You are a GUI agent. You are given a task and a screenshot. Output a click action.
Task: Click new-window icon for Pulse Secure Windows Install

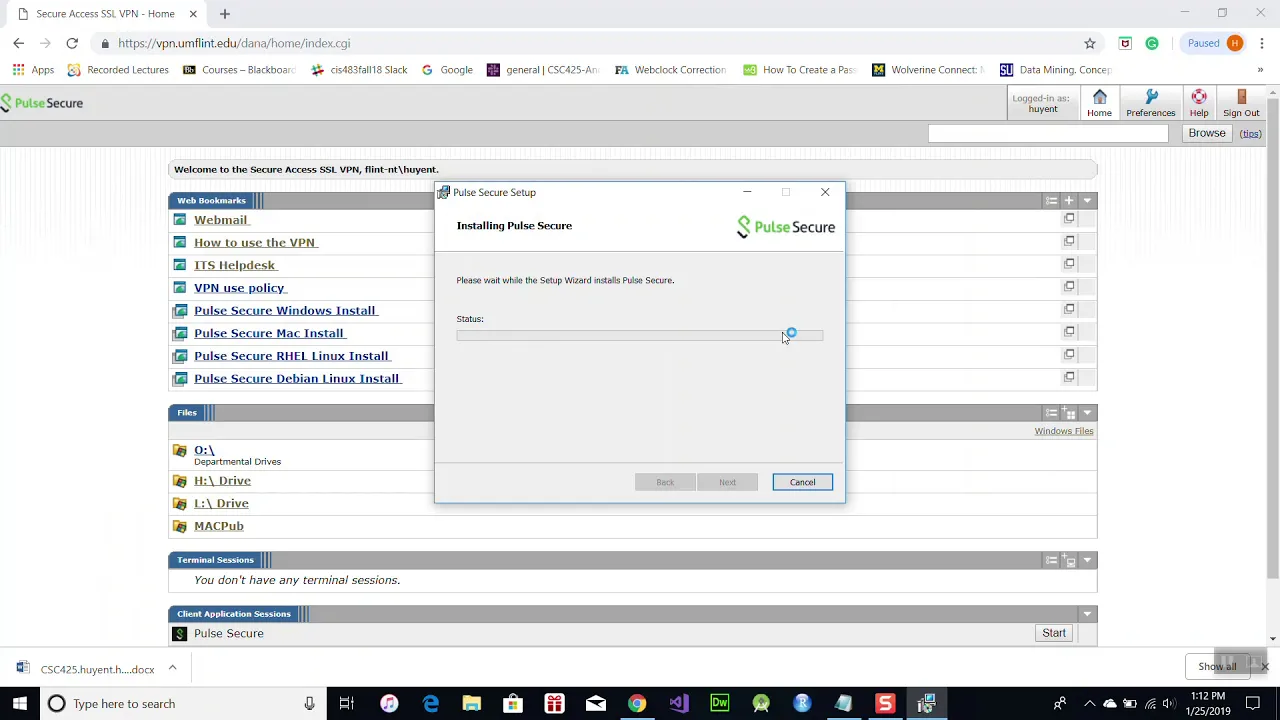click(1069, 309)
